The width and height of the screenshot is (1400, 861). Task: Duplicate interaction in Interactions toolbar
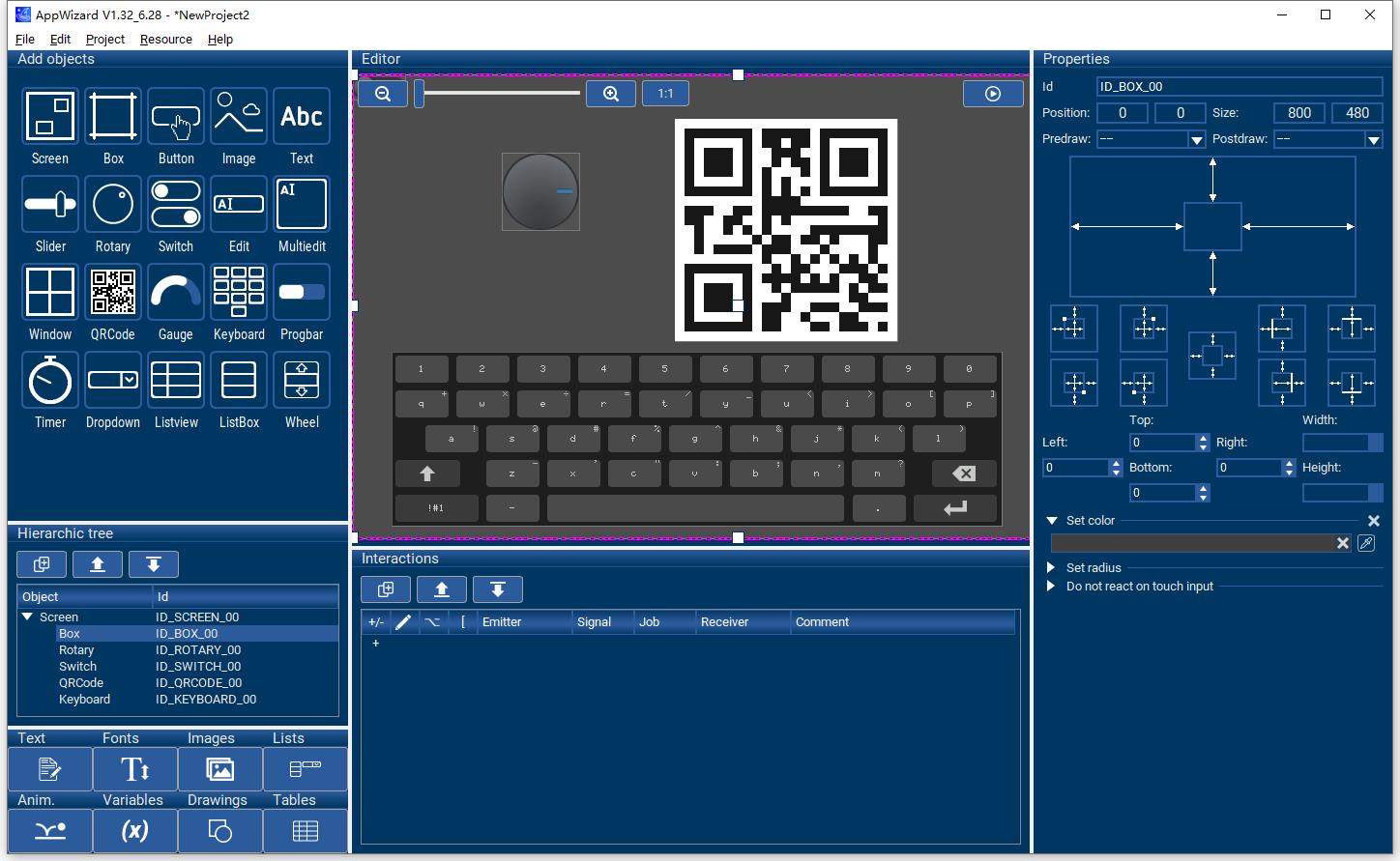pyautogui.click(x=386, y=589)
